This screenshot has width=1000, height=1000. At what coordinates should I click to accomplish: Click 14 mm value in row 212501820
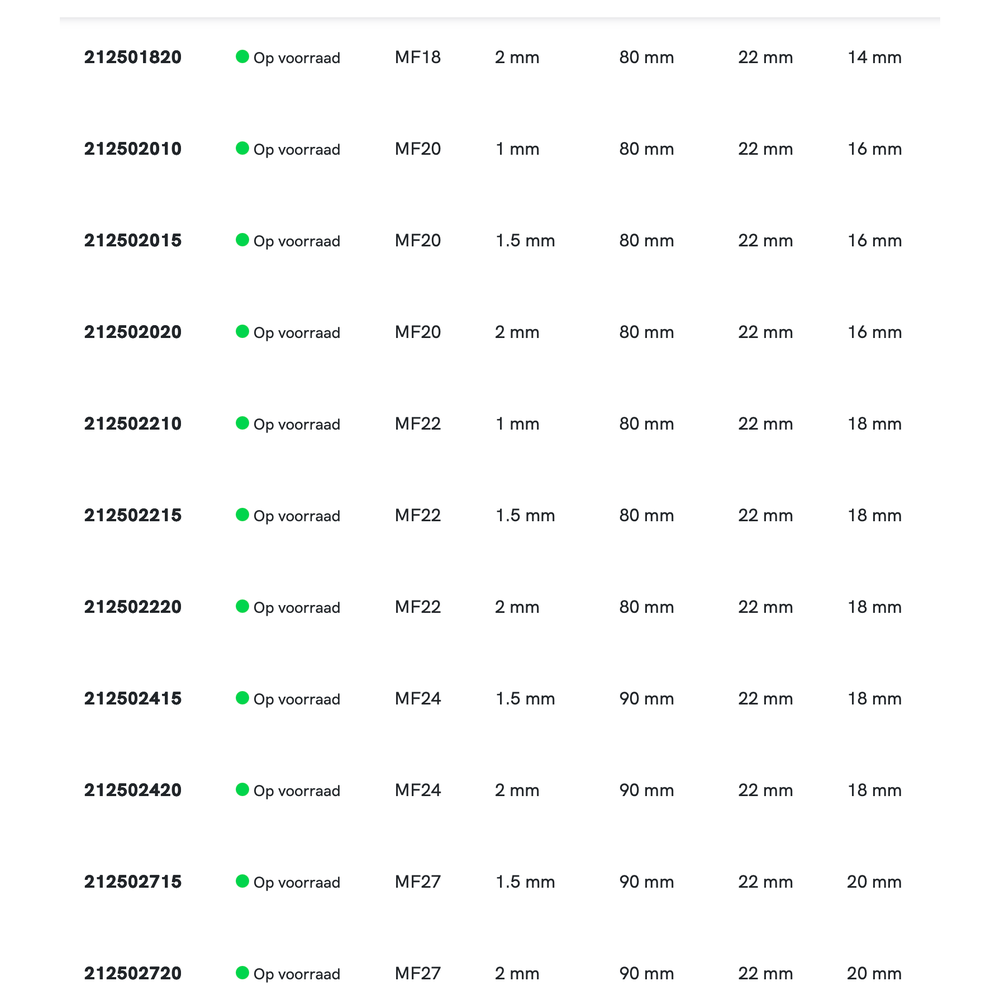tap(875, 57)
